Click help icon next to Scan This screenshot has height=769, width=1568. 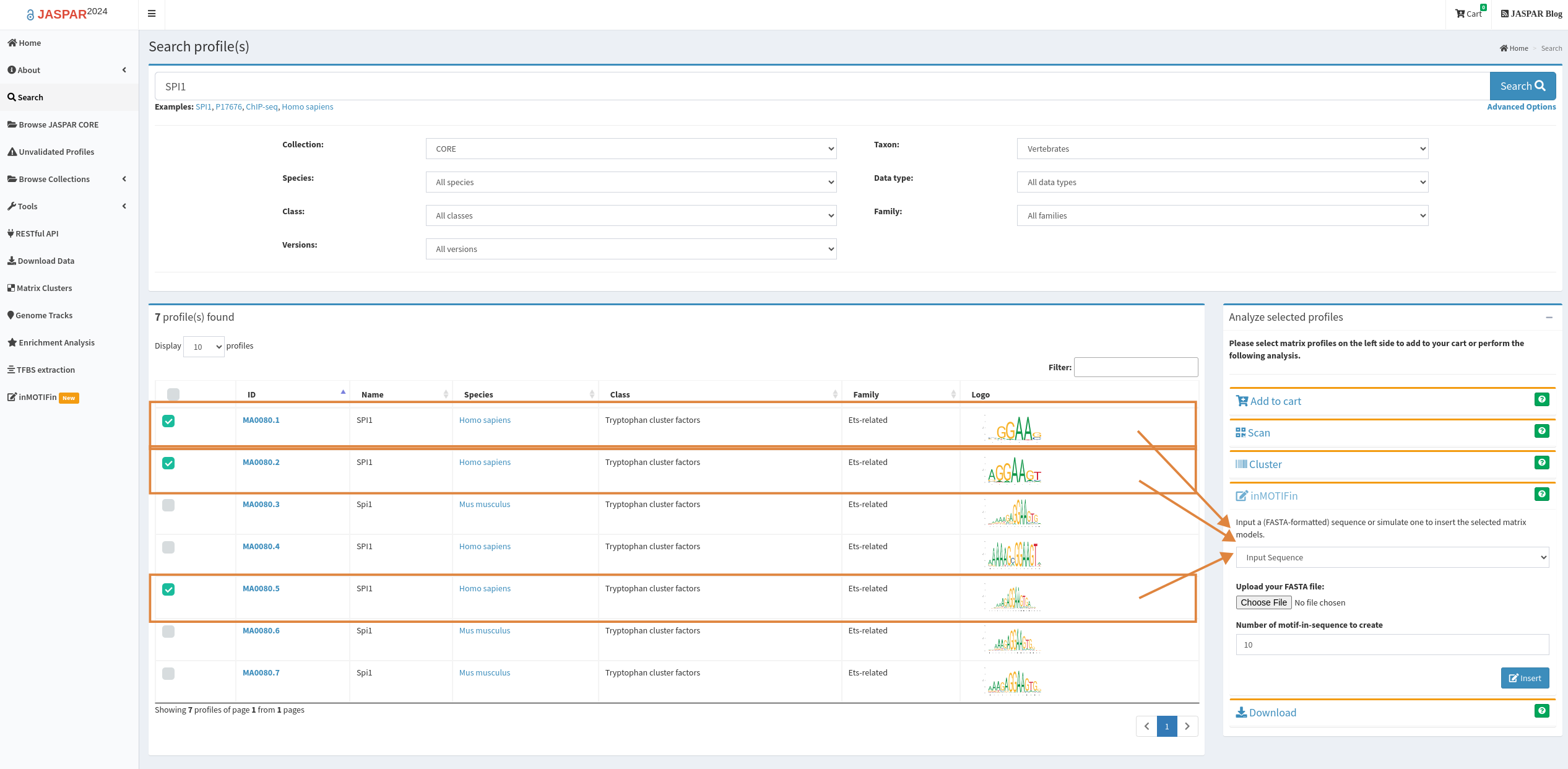(x=1541, y=431)
